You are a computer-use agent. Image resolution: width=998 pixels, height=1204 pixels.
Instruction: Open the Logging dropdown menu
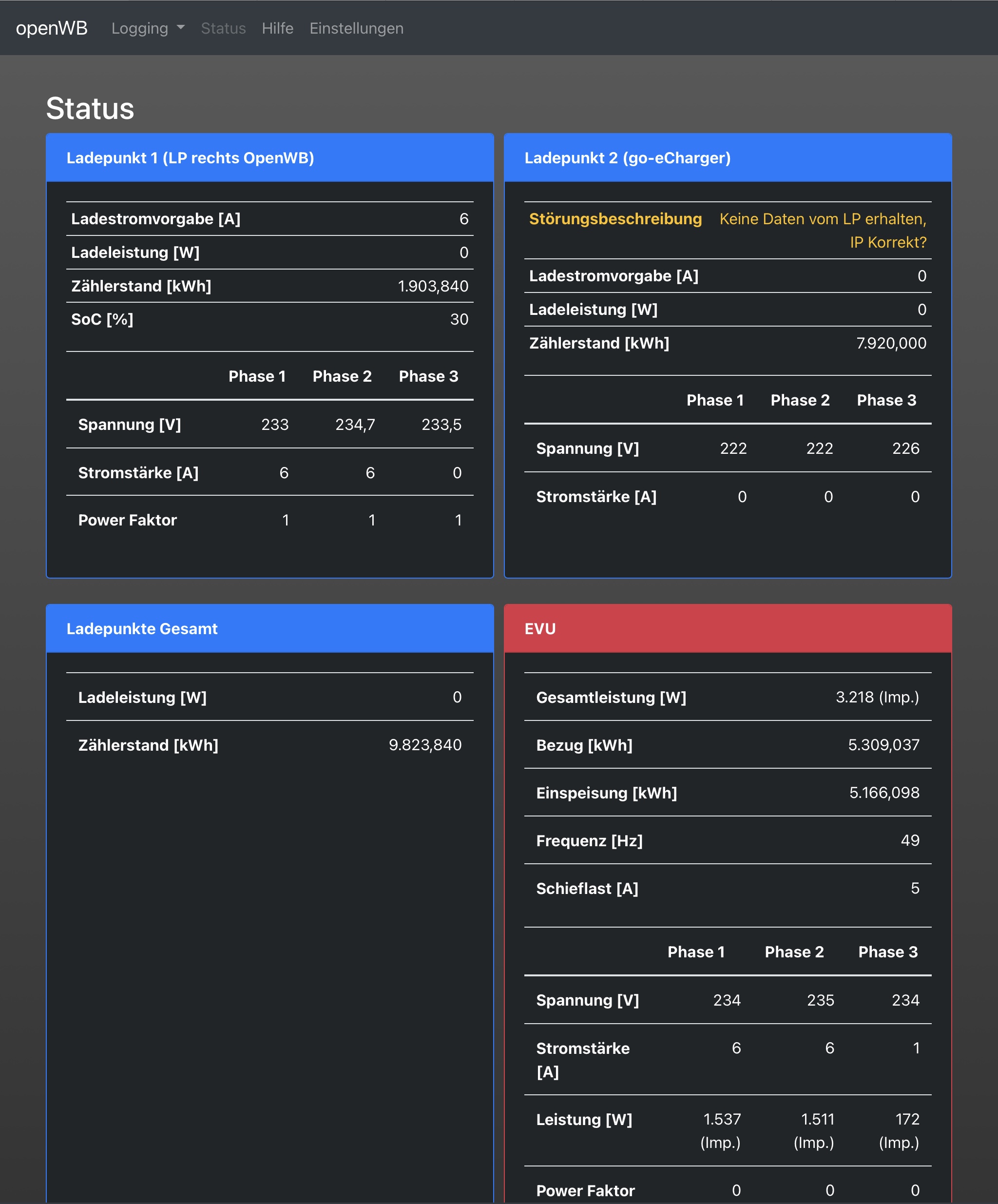click(x=147, y=28)
